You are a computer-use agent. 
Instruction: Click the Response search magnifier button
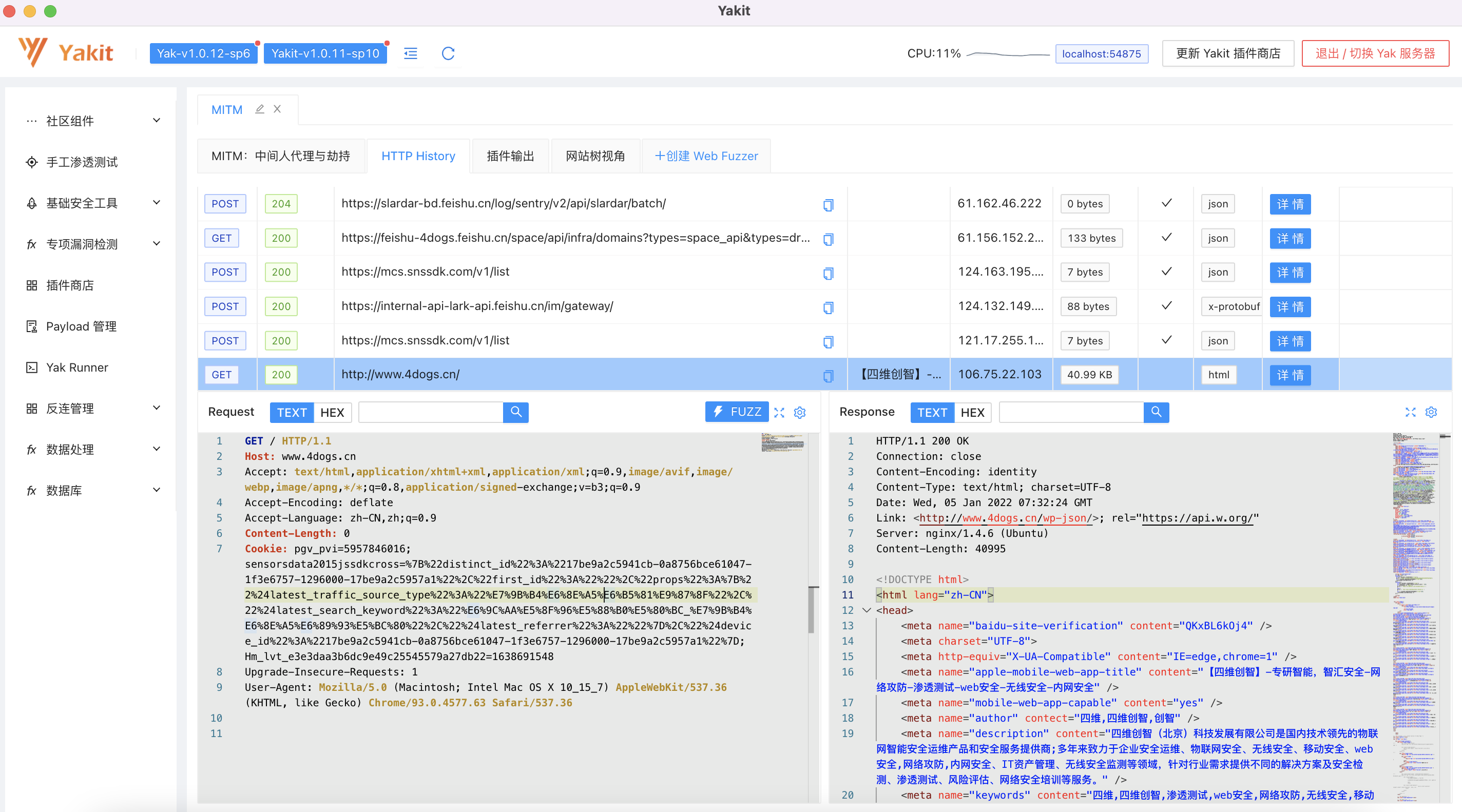pos(1156,412)
